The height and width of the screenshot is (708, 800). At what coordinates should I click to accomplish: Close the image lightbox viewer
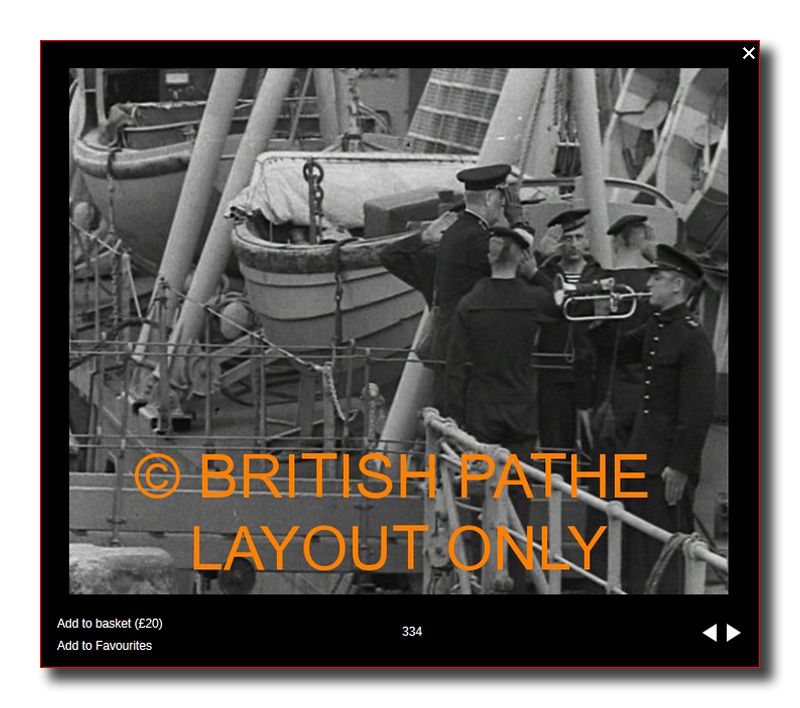coord(748,53)
